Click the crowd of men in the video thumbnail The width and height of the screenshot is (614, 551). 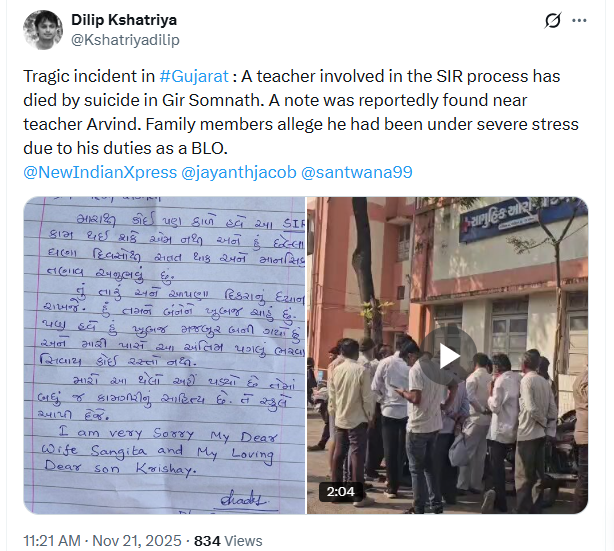(x=448, y=425)
